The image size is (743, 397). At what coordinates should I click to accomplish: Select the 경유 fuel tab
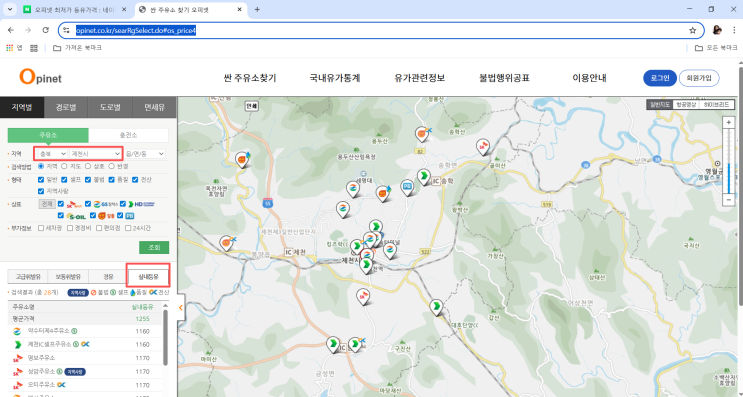108,277
